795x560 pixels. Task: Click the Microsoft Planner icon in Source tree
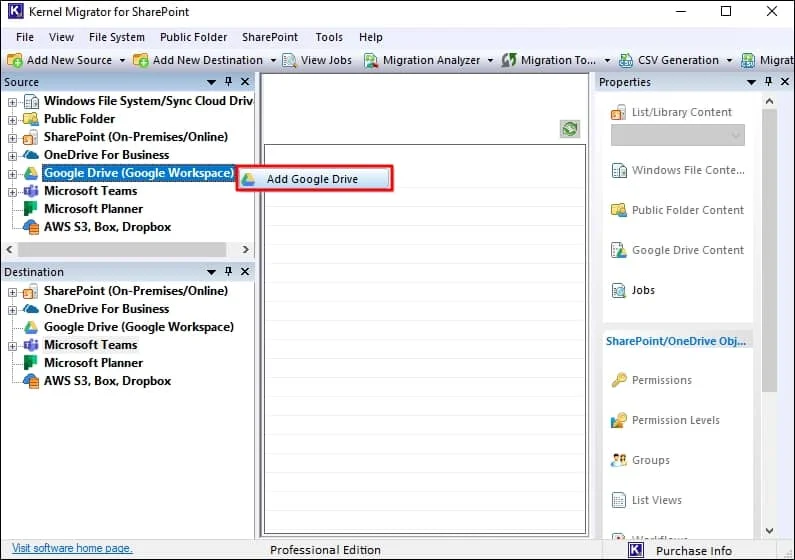[x=31, y=209]
